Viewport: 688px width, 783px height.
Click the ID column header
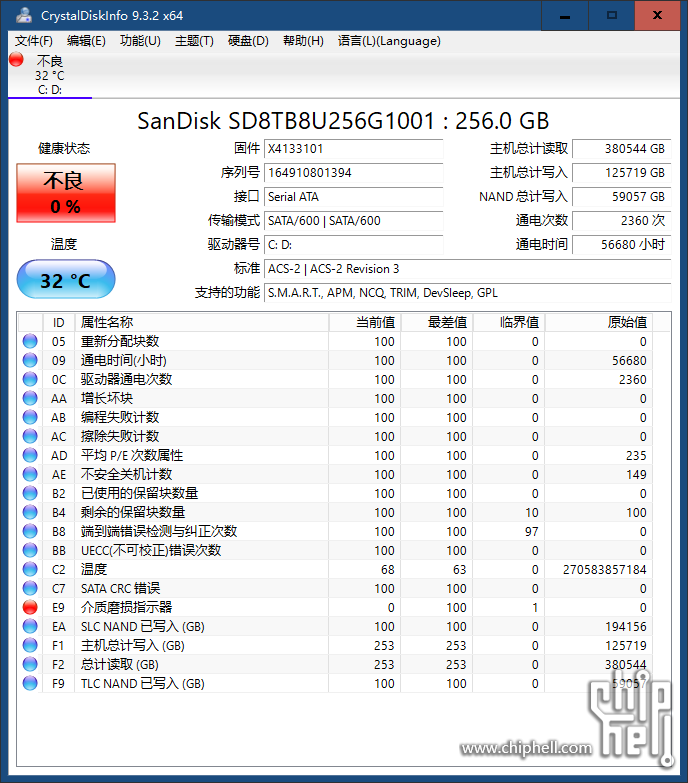(x=59, y=323)
